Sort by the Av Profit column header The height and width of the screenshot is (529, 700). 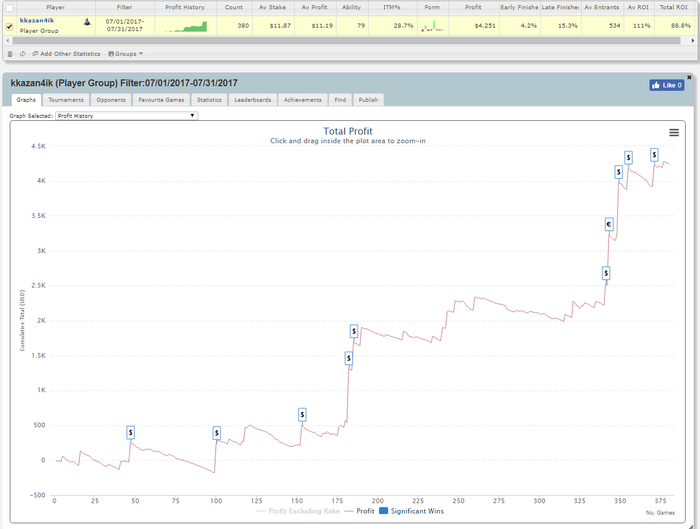[314, 8]
